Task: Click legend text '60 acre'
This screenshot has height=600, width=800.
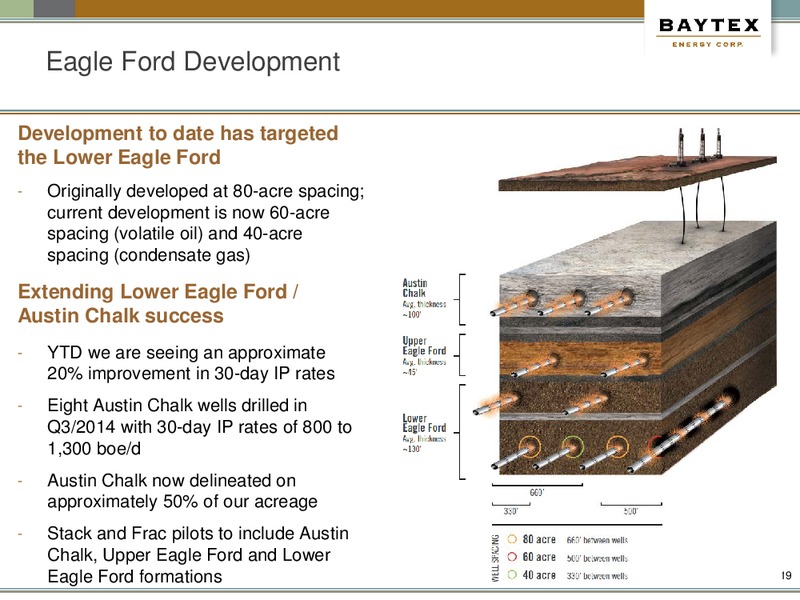Action: pyautogui.click(x=539, y=557)
